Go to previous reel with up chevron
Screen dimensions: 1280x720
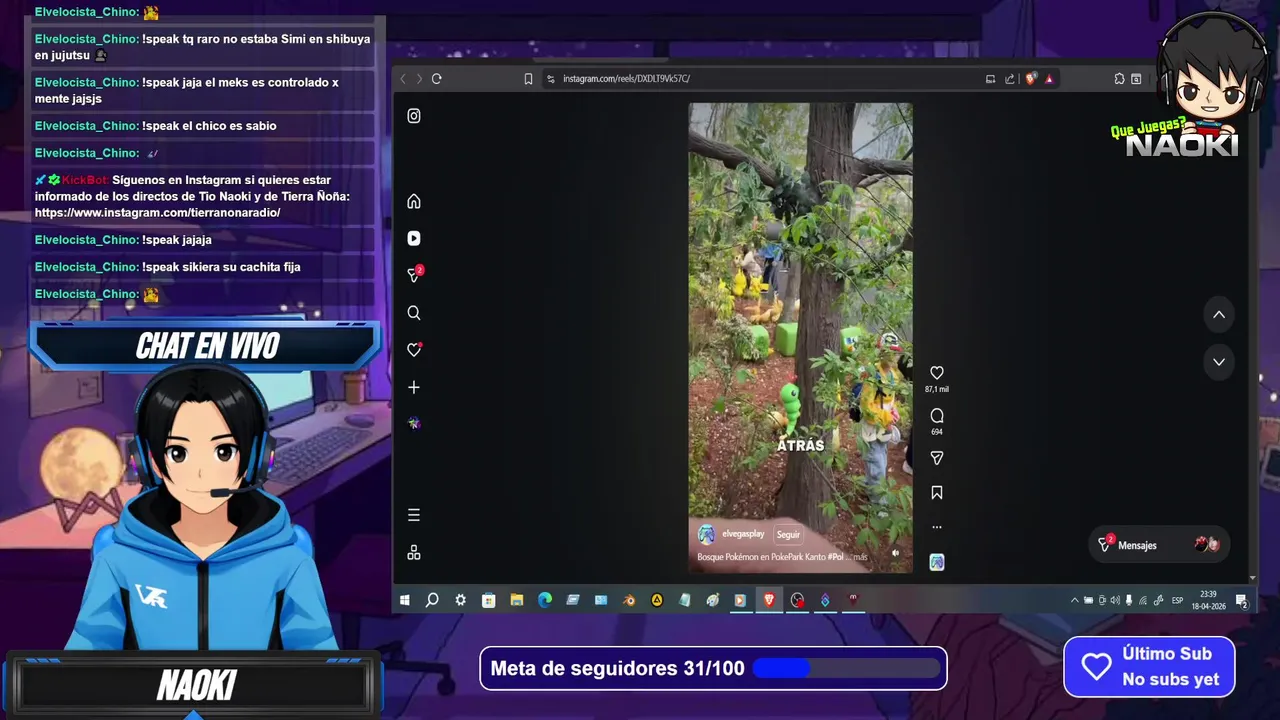pyautogui.click(x=1219, y=314)
